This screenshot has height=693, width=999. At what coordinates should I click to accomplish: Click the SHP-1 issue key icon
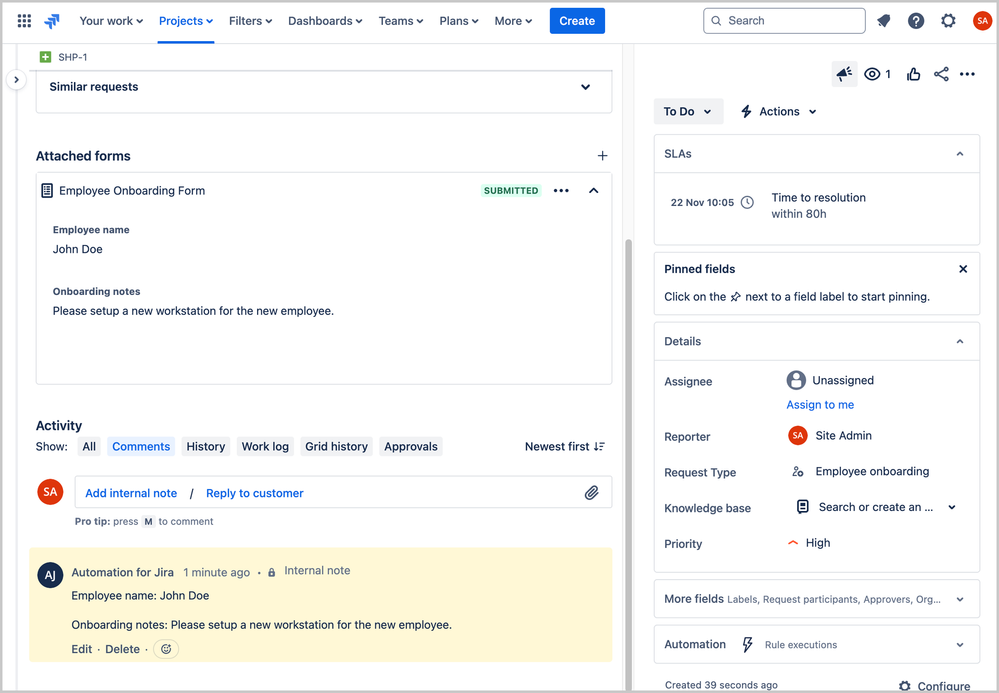coord(45,57)
